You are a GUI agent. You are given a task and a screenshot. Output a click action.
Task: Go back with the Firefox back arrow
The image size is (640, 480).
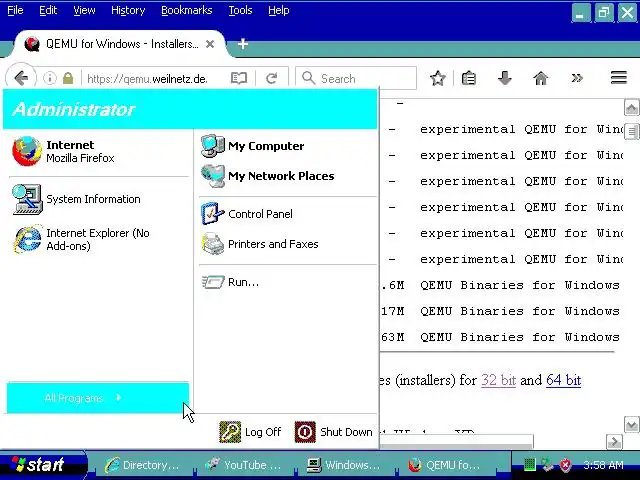click(x=21, y=78)
